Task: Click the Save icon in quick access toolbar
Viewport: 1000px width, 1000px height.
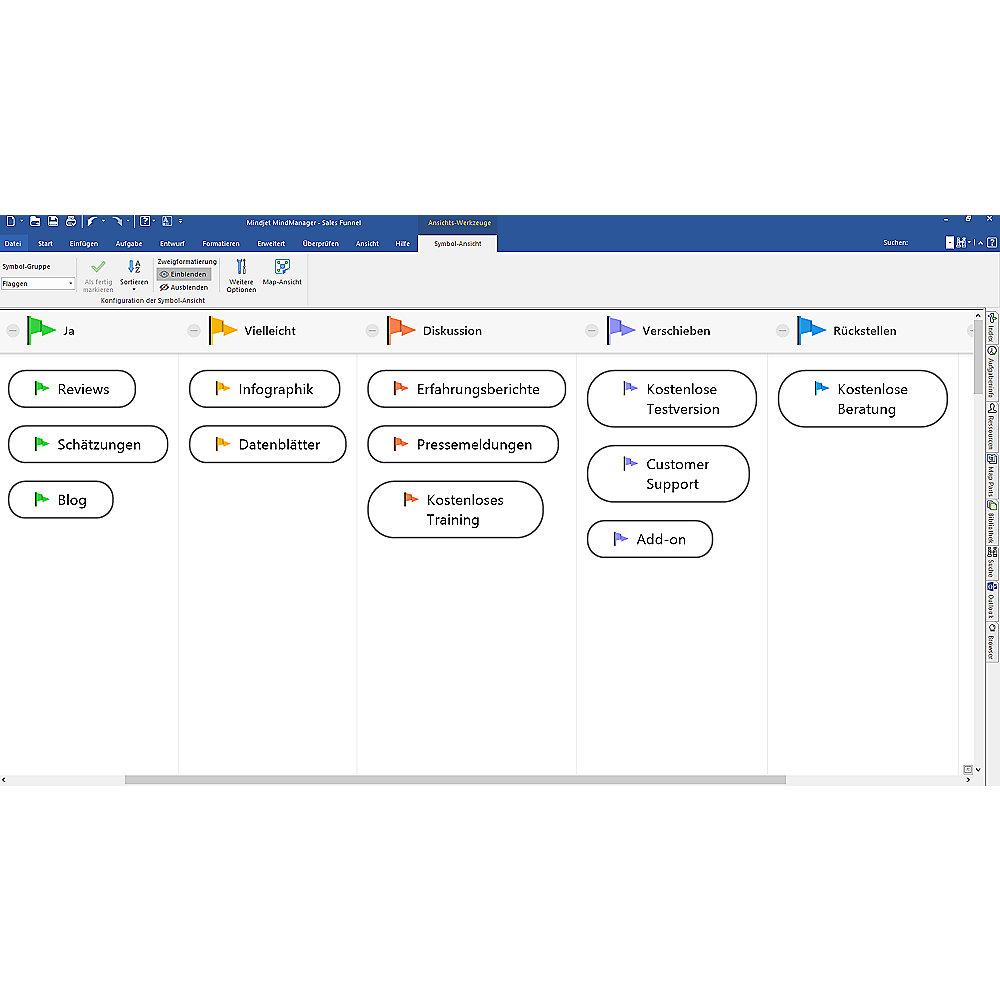Action: coord(53,221)
